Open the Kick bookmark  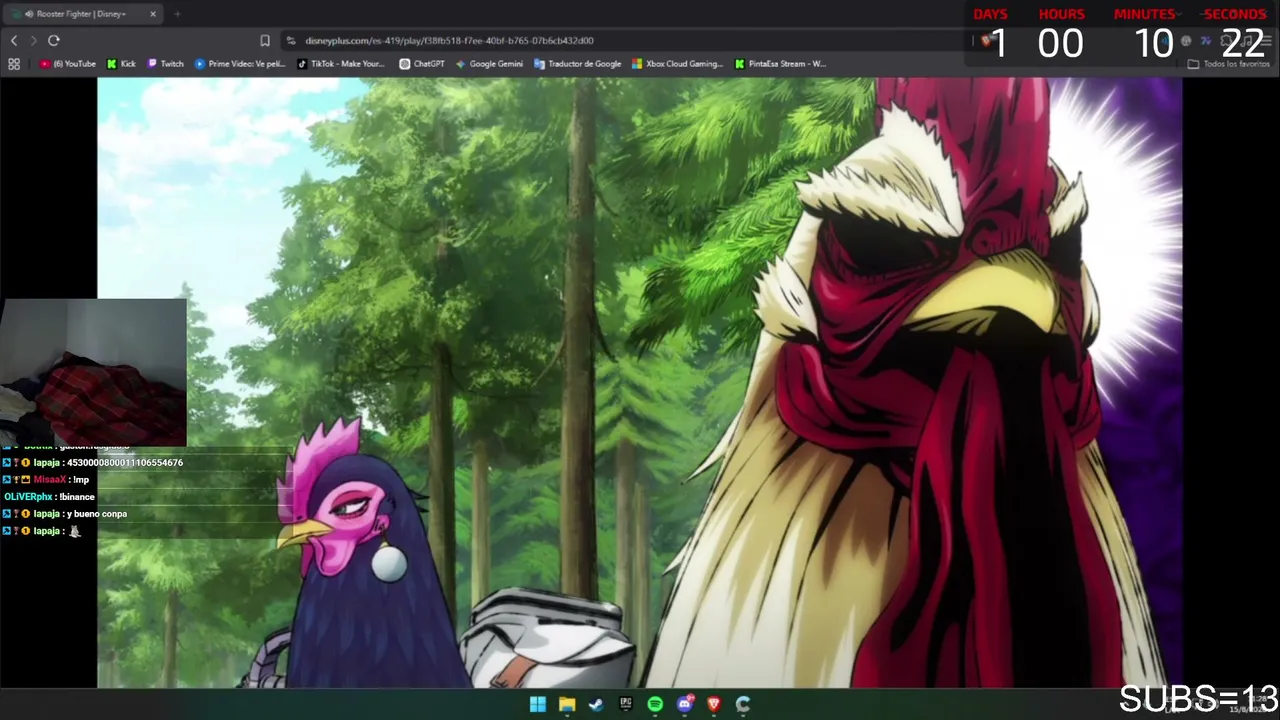(121, 64)
